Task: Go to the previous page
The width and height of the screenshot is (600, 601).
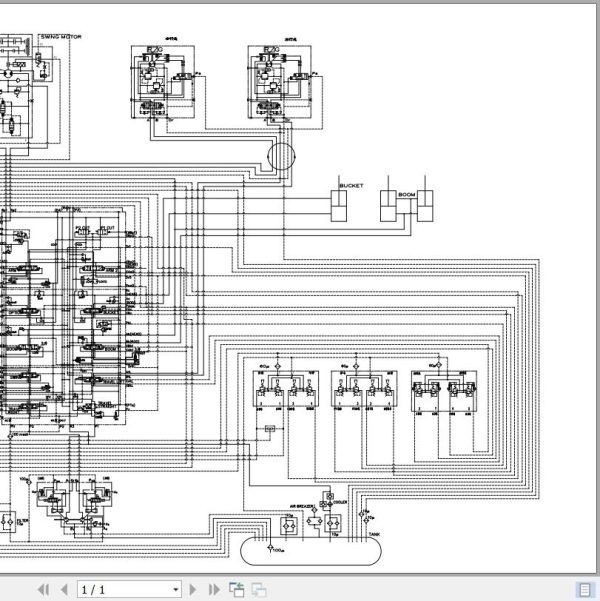Action: (64, 590)
